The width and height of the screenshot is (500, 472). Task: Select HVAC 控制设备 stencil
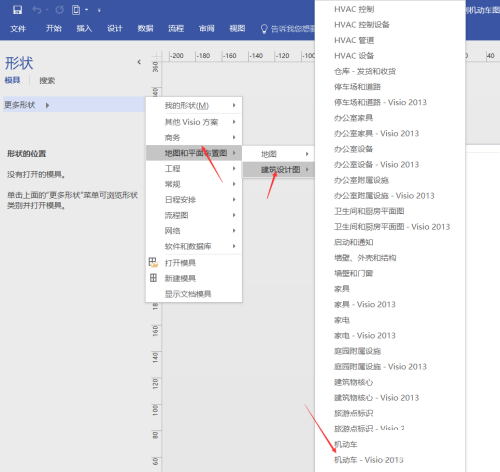pos(362,25)
